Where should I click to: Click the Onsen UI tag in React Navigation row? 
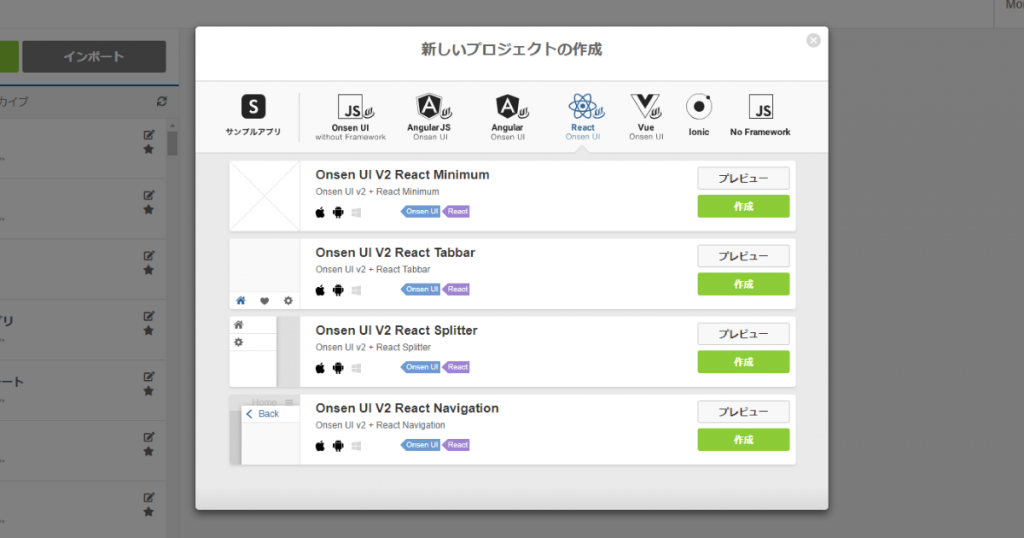click(421, 445)
